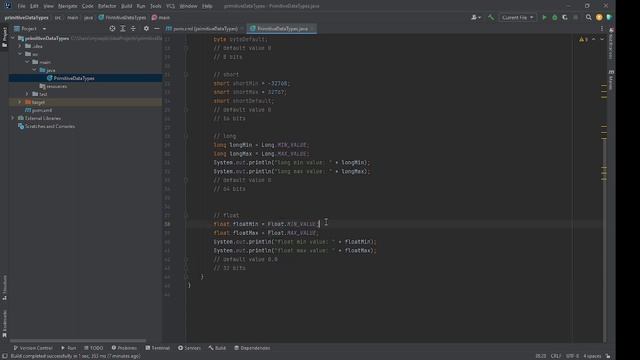Screen dimensions: 640x360
Task: Open the Problems tool window
Action: pyautogui.click(x=124, y=348)
